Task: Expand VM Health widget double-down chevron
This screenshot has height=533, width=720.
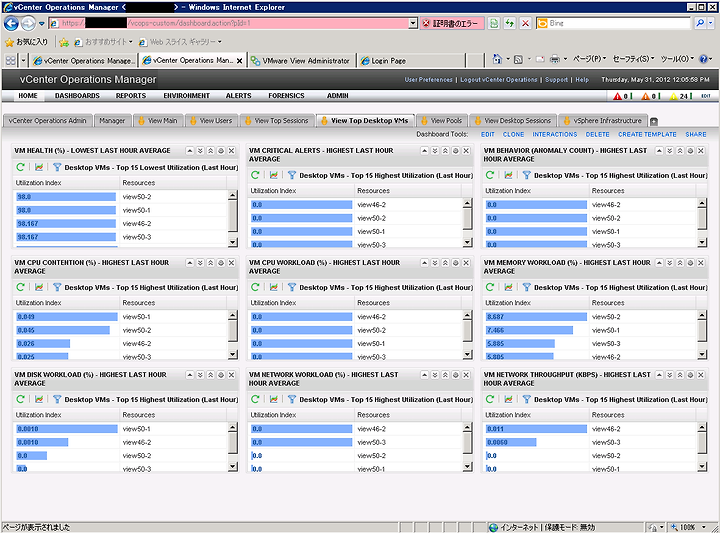Action: pyautogui.click(x=200, y=151)
